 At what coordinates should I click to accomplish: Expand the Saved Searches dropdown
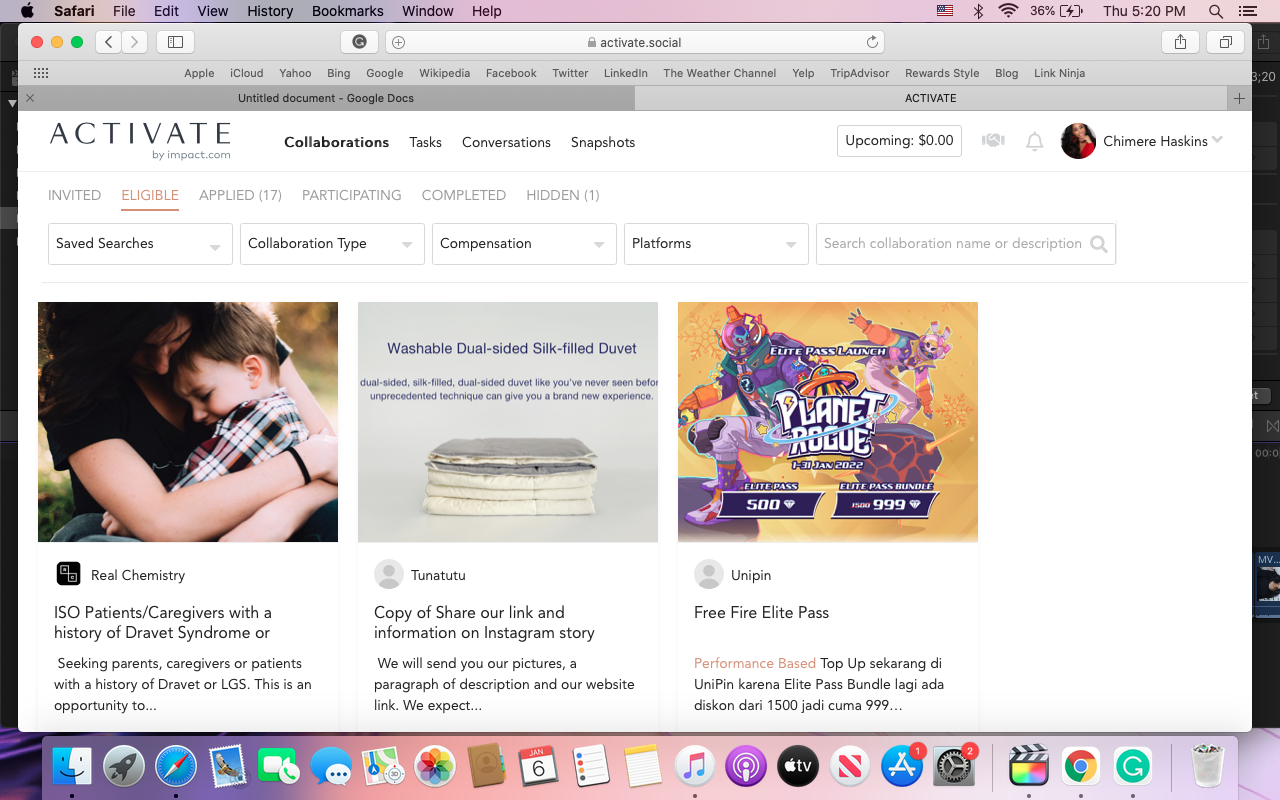(x=140, y=244)
